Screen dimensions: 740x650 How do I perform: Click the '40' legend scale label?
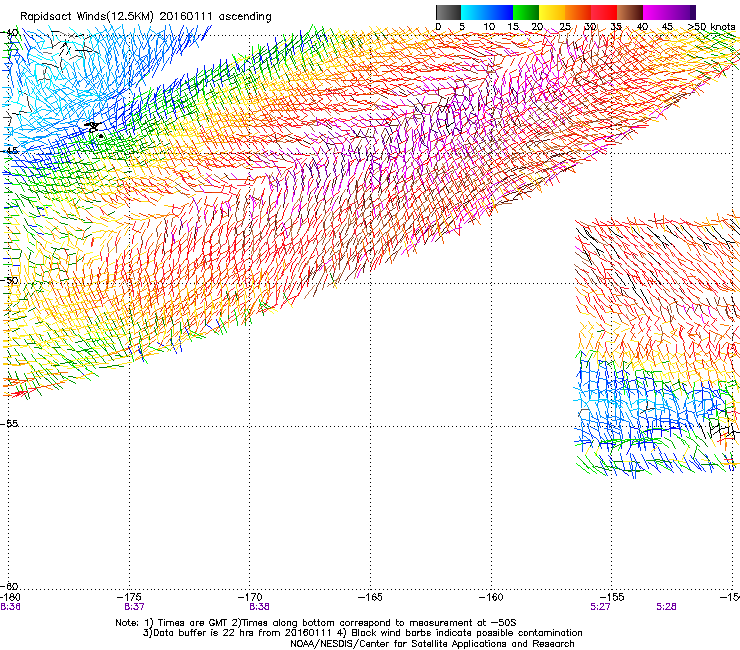(x=642, y=26)
